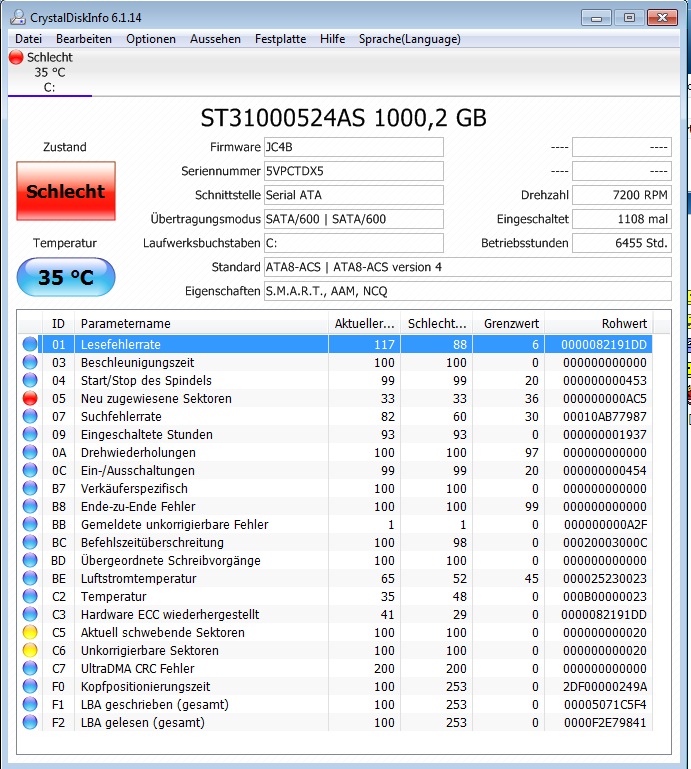Select the Neu zugewiesene Sektoren row name
The width and height of the screenshot is (691, 769).
(x=156, y=398)
